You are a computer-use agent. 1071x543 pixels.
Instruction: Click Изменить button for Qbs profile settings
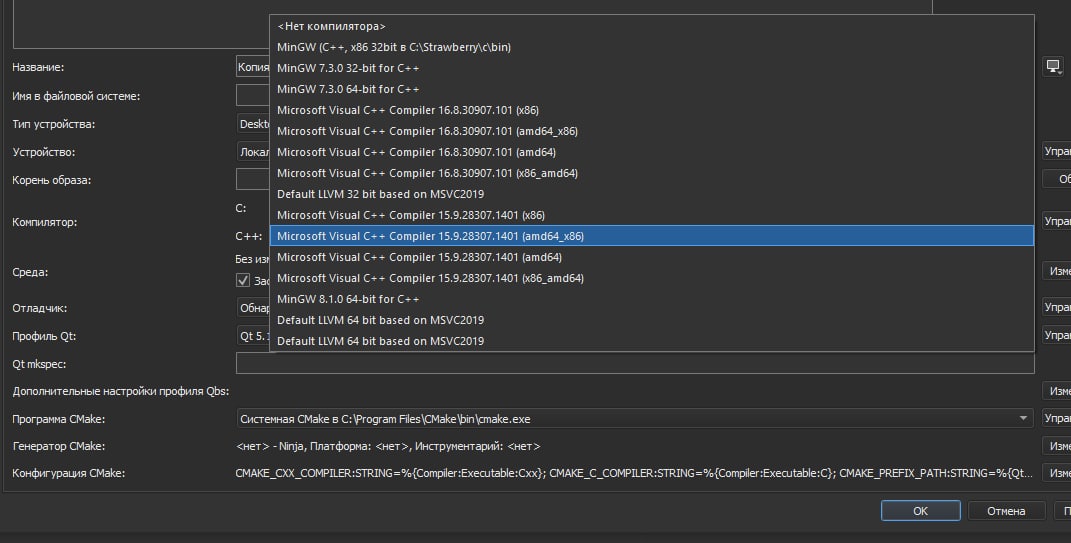point(1057,391)
